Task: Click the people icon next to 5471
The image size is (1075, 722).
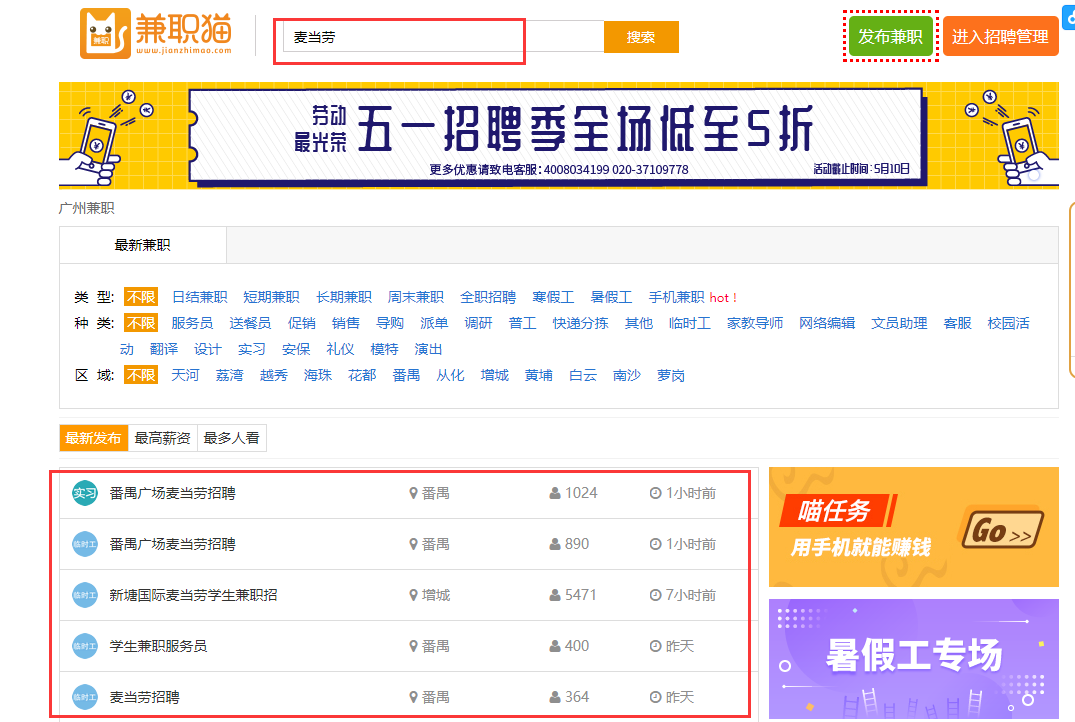Action: 555,595
